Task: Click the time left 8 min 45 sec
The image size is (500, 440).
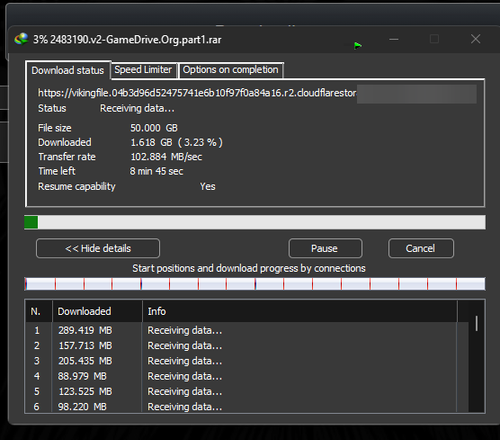Action: point(156,171)
